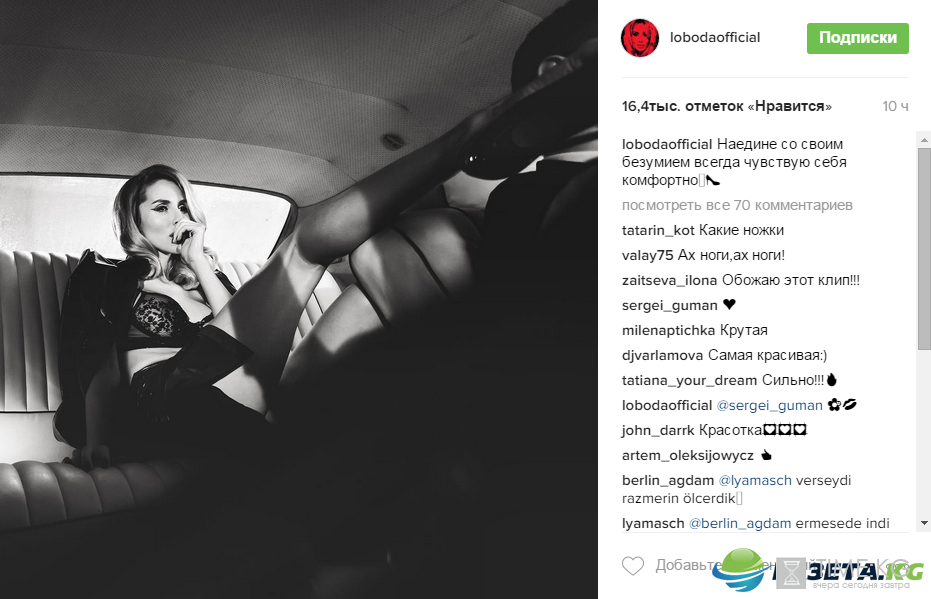The height and width of the screenshot is (599, 931).
Task: Expand all 70 comments link
Action: [x=737, y=205]
